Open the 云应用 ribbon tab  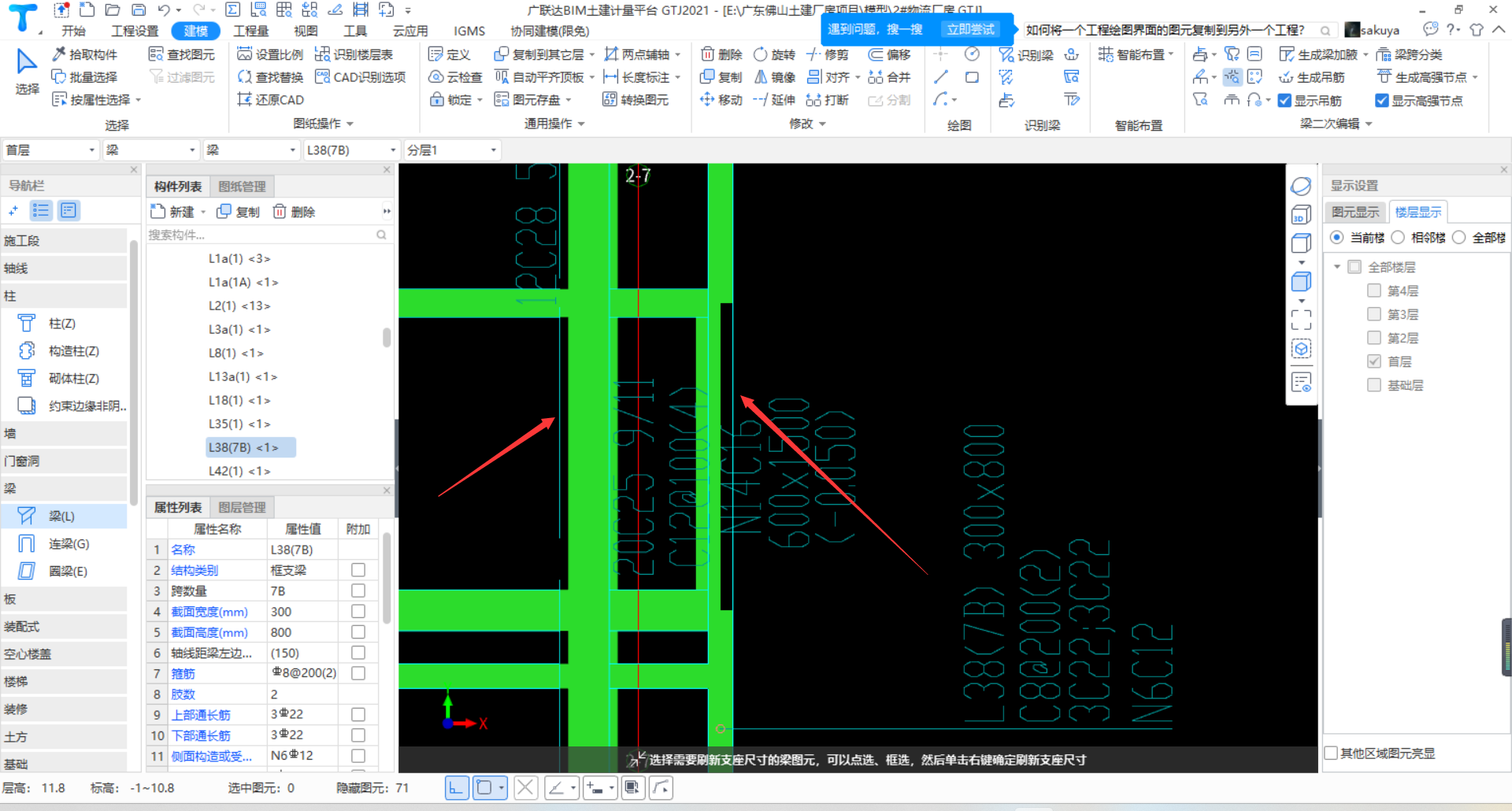[x=410, y=31]
